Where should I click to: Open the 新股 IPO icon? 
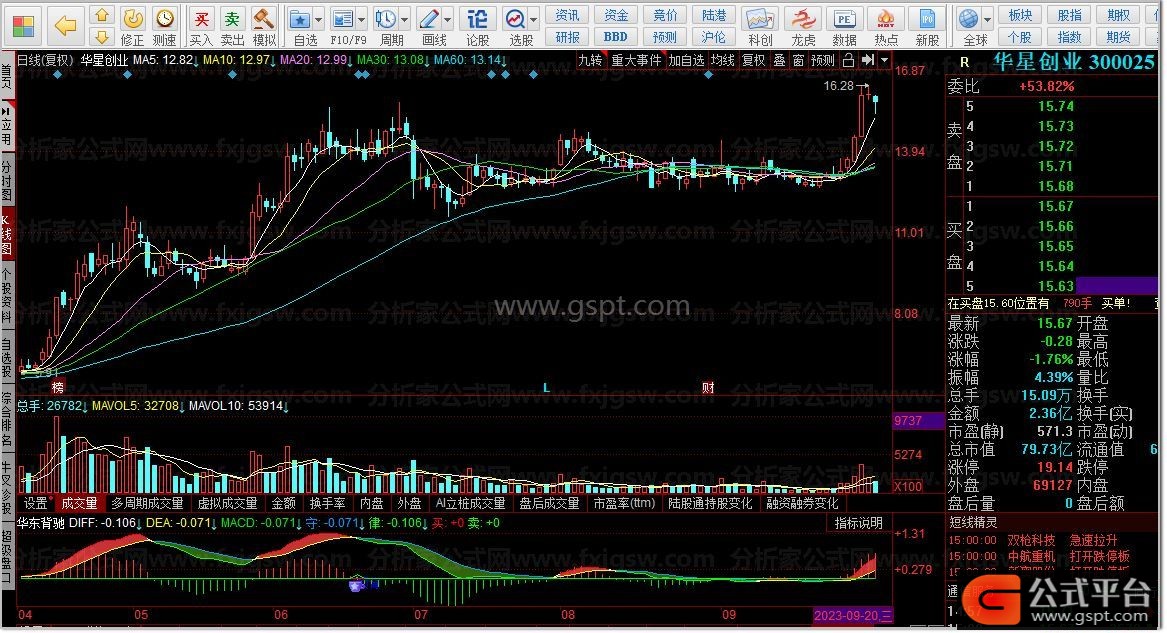click(927, 27)
